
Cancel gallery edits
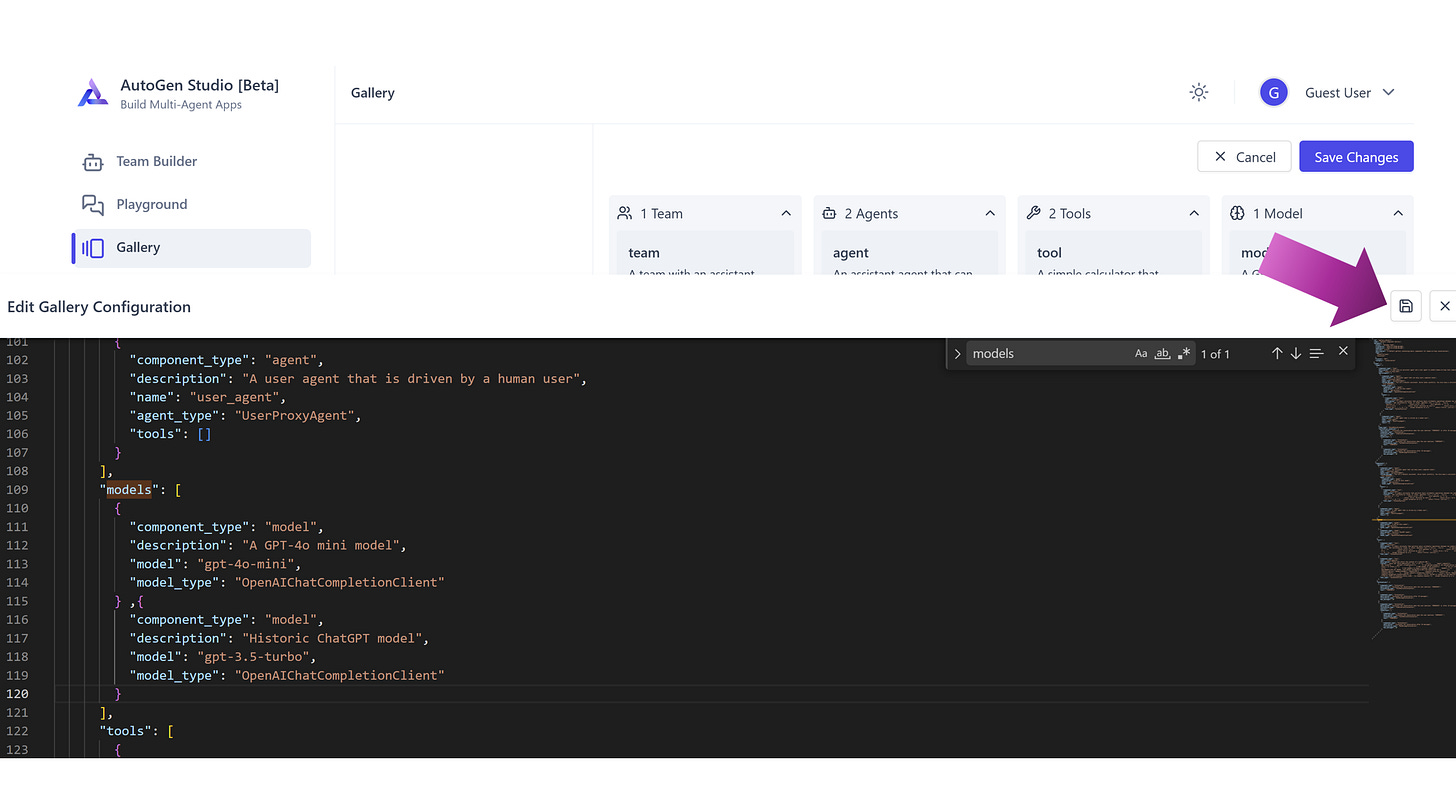pos(1244,156)
